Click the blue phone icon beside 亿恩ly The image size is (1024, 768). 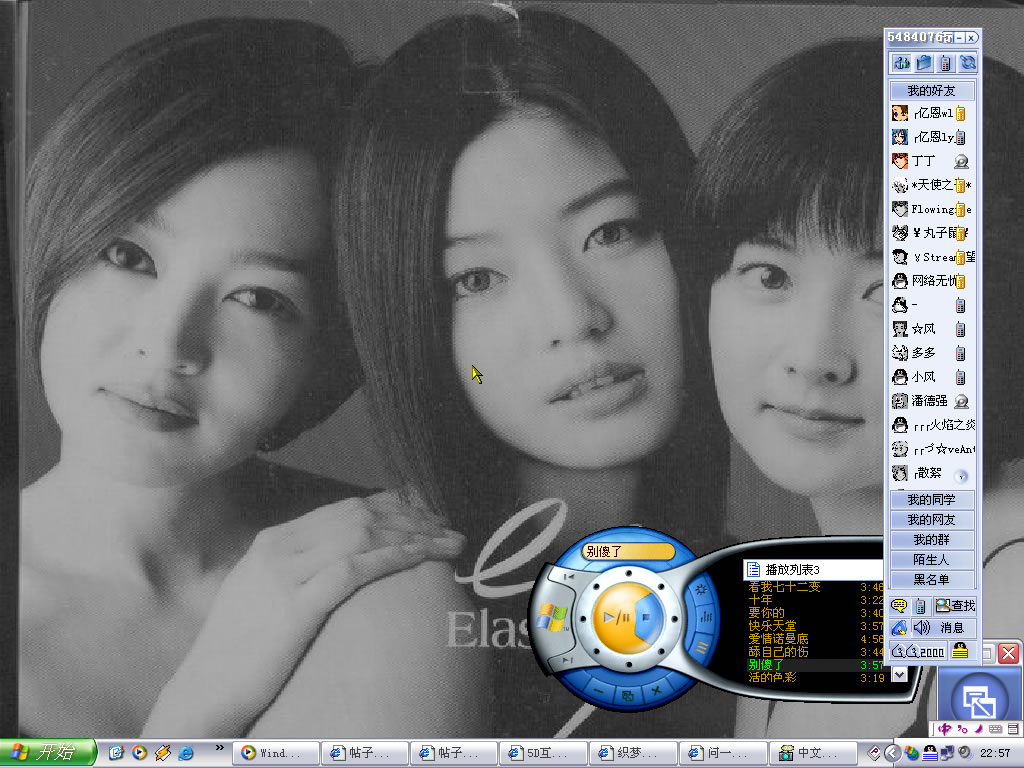[960, 137]
